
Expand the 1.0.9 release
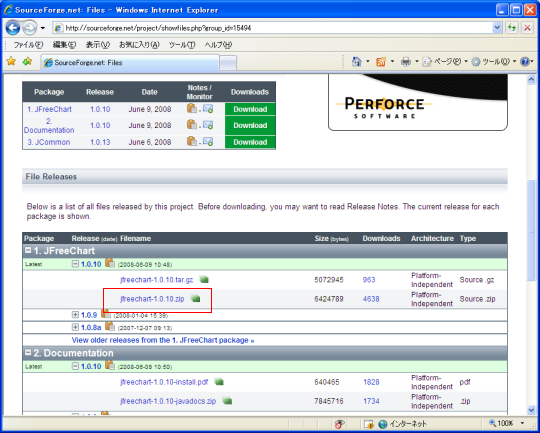coord(75,315)
